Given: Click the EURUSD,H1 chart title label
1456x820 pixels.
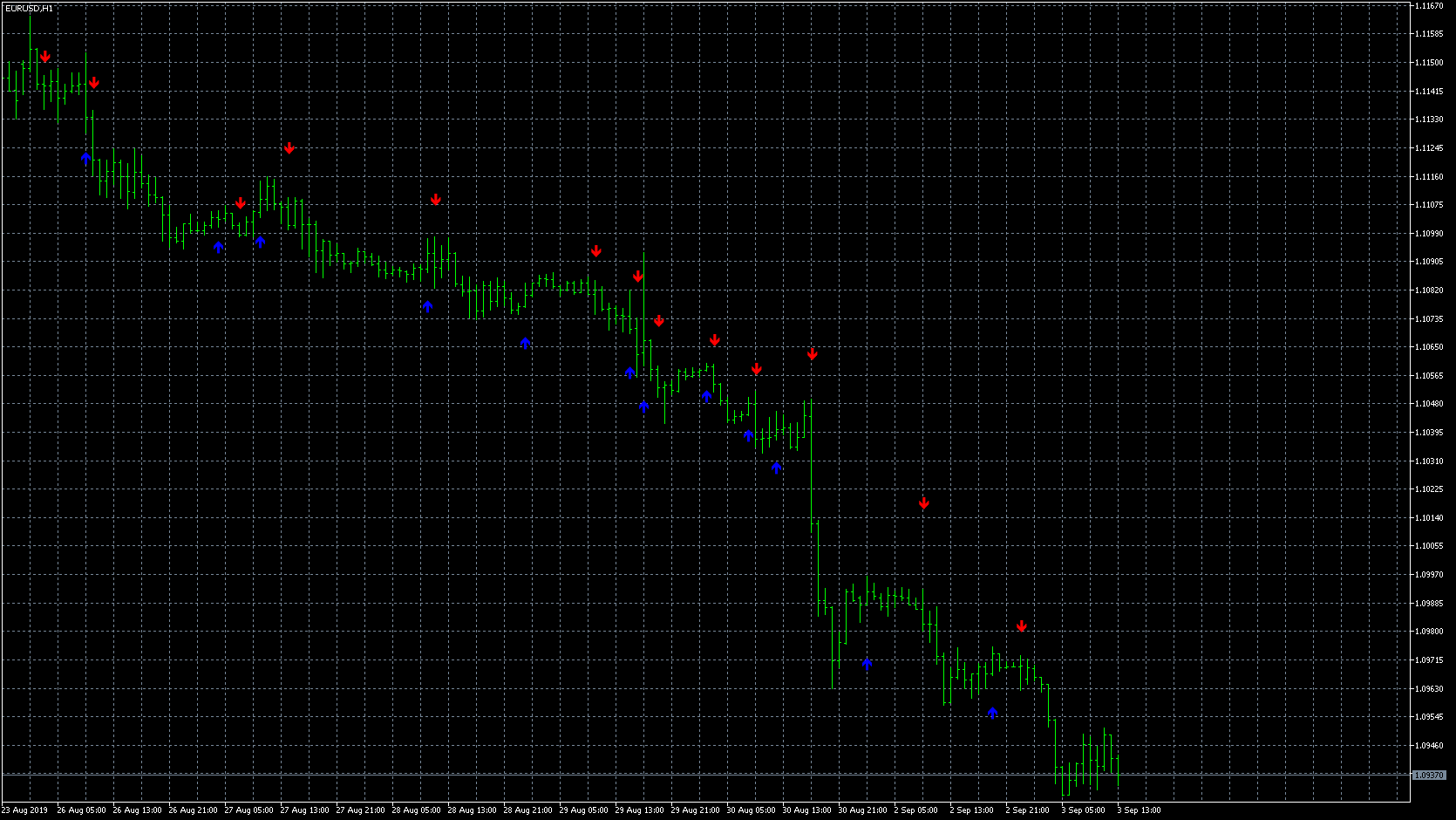Looking at the screenshot, I should pyautogui.click(x=29, y=8).
